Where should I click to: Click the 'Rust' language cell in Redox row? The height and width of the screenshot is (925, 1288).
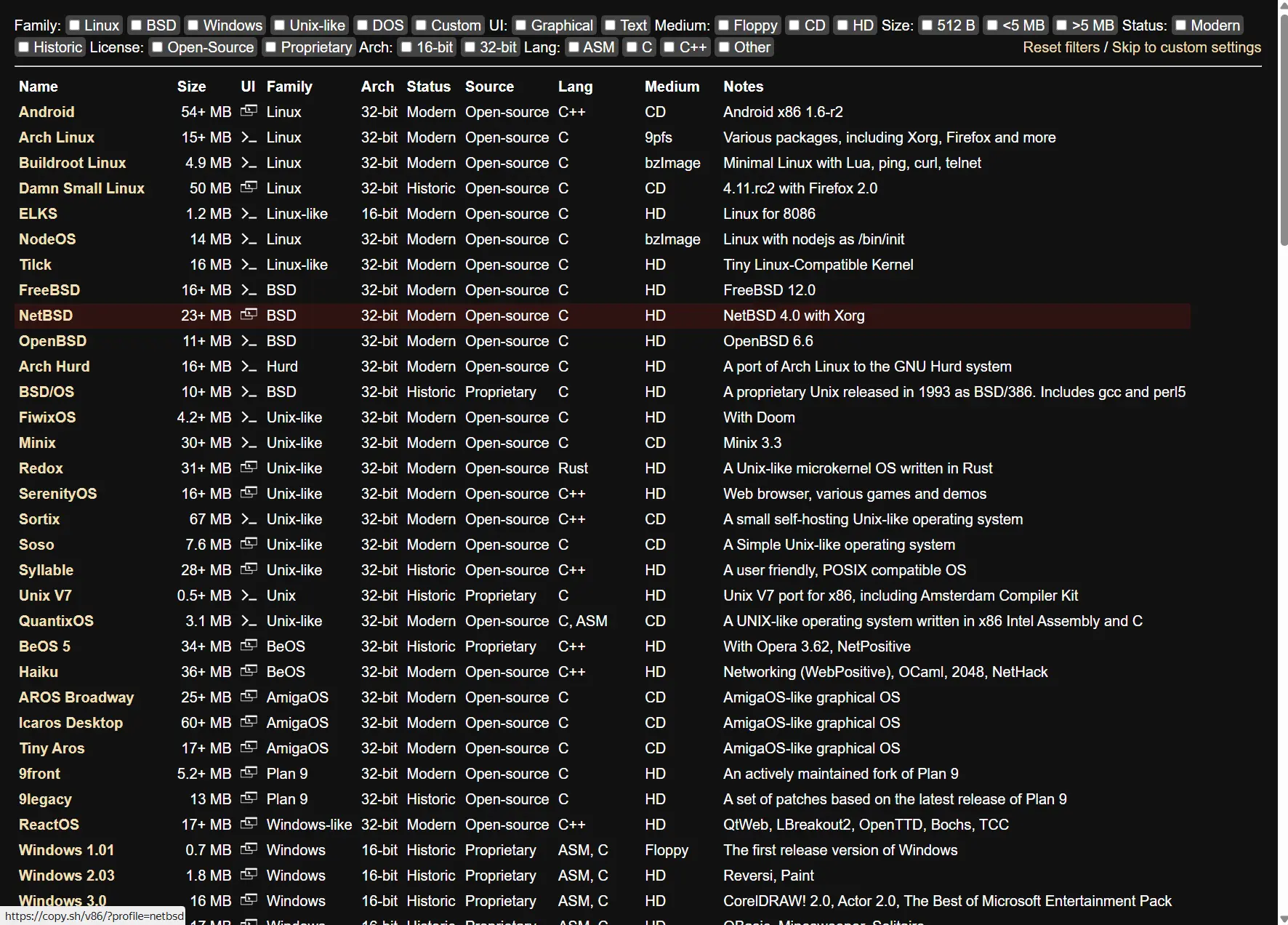573,468
